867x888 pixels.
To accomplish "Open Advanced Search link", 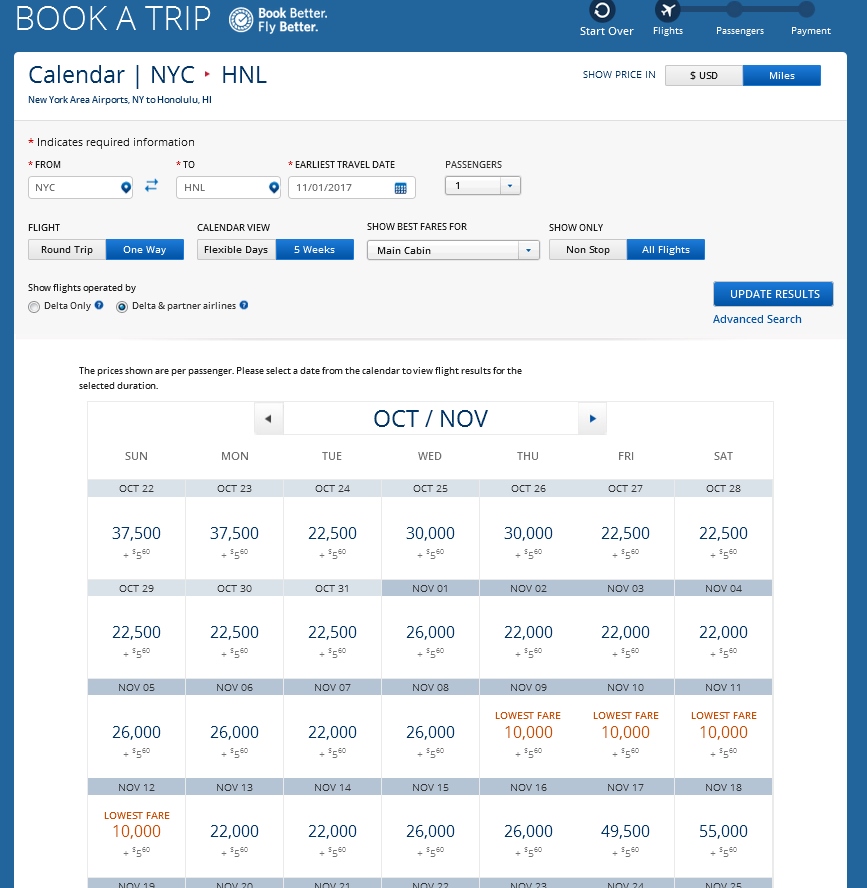I will tap(757, 318).
